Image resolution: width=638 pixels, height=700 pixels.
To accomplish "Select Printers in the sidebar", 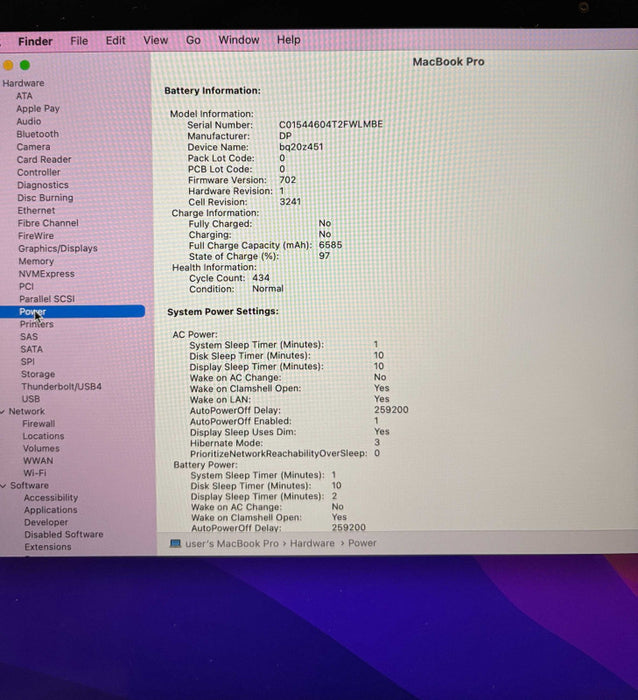I will (x=37, y=324).
